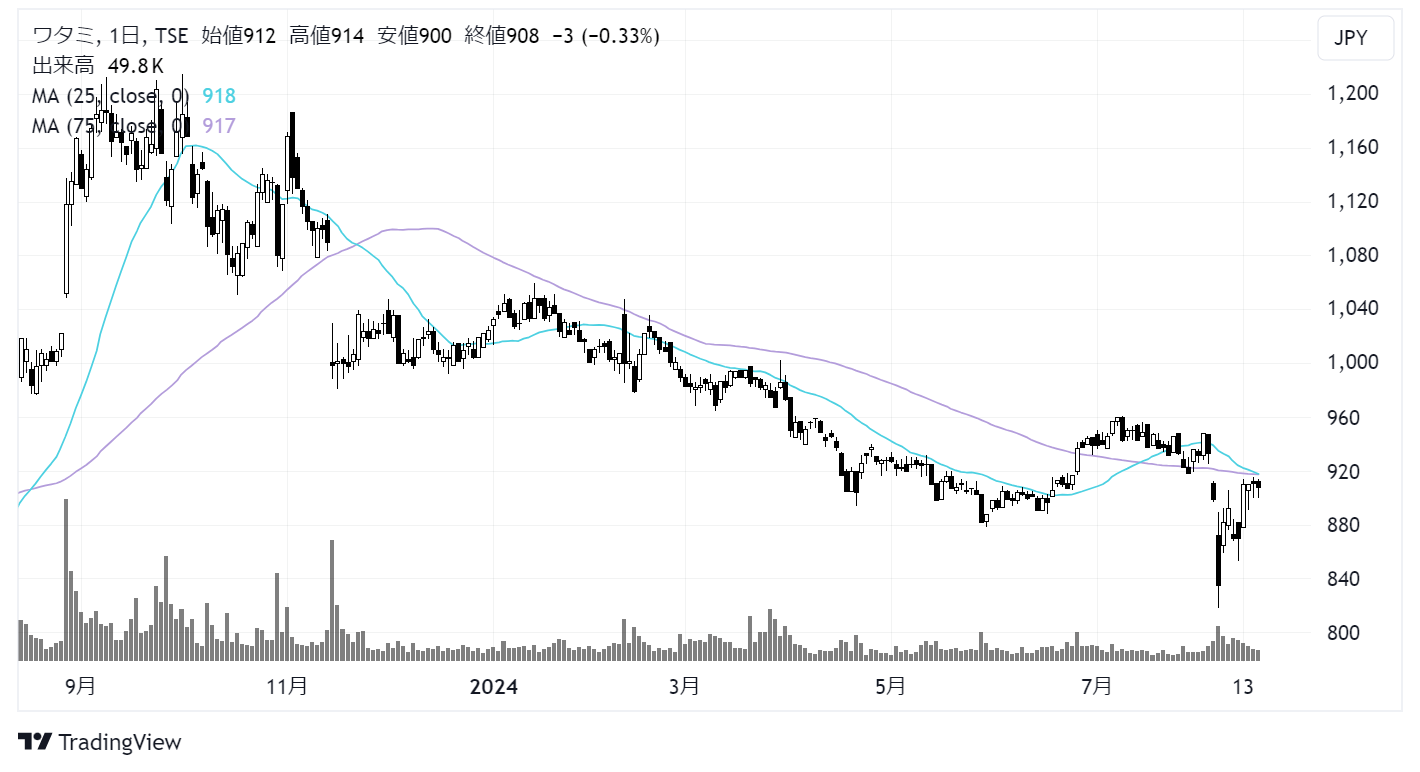Select the MA 75 indicator legend
This screenshot has height=772, width=1420.
click(111, 126)
